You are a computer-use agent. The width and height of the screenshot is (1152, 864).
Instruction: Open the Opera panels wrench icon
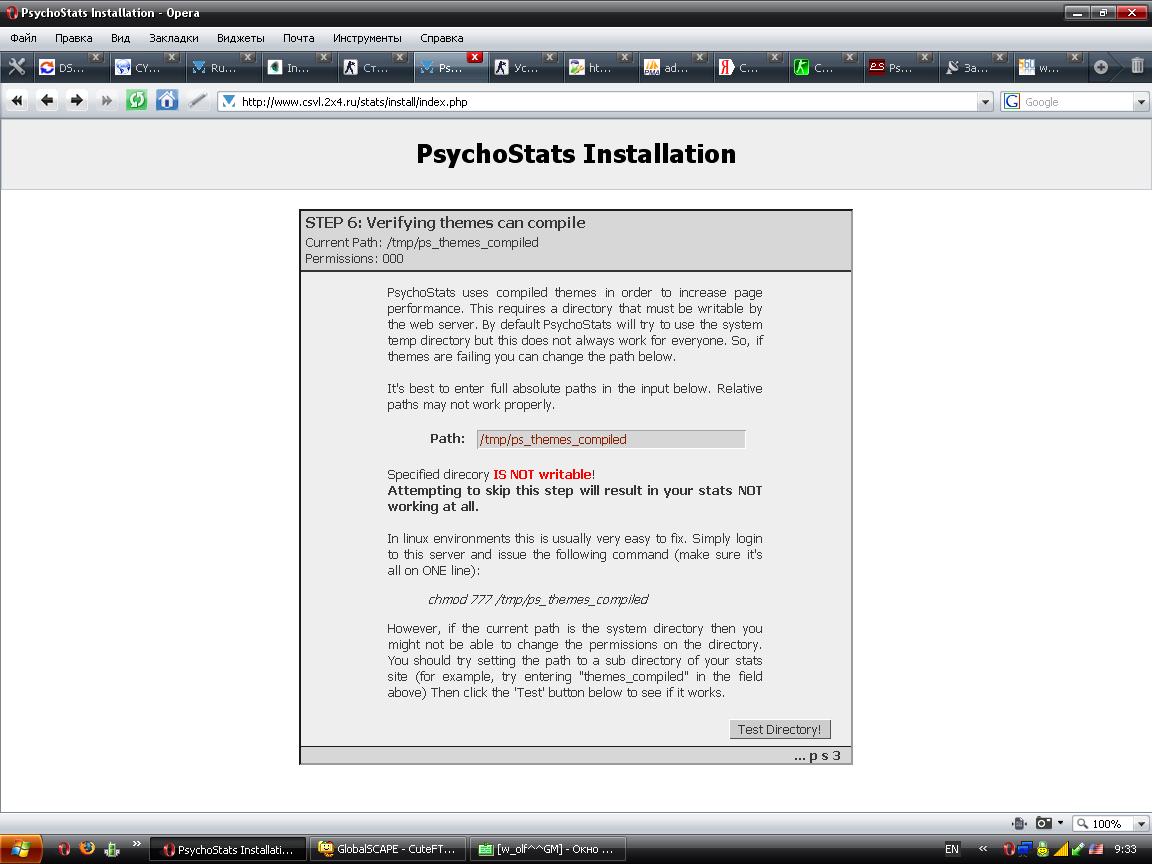tap(17, 67)
